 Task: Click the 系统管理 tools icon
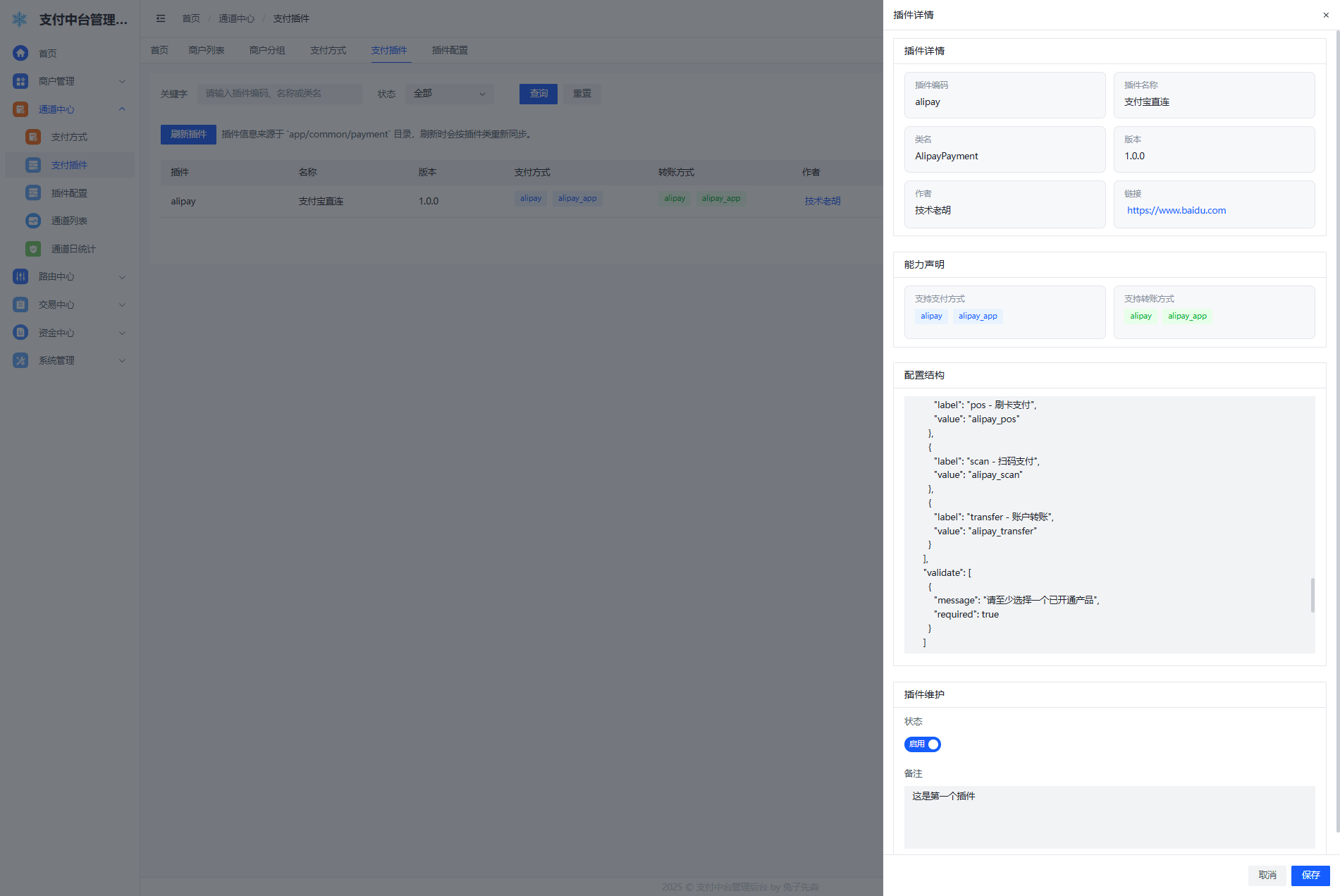click(20, 360)
